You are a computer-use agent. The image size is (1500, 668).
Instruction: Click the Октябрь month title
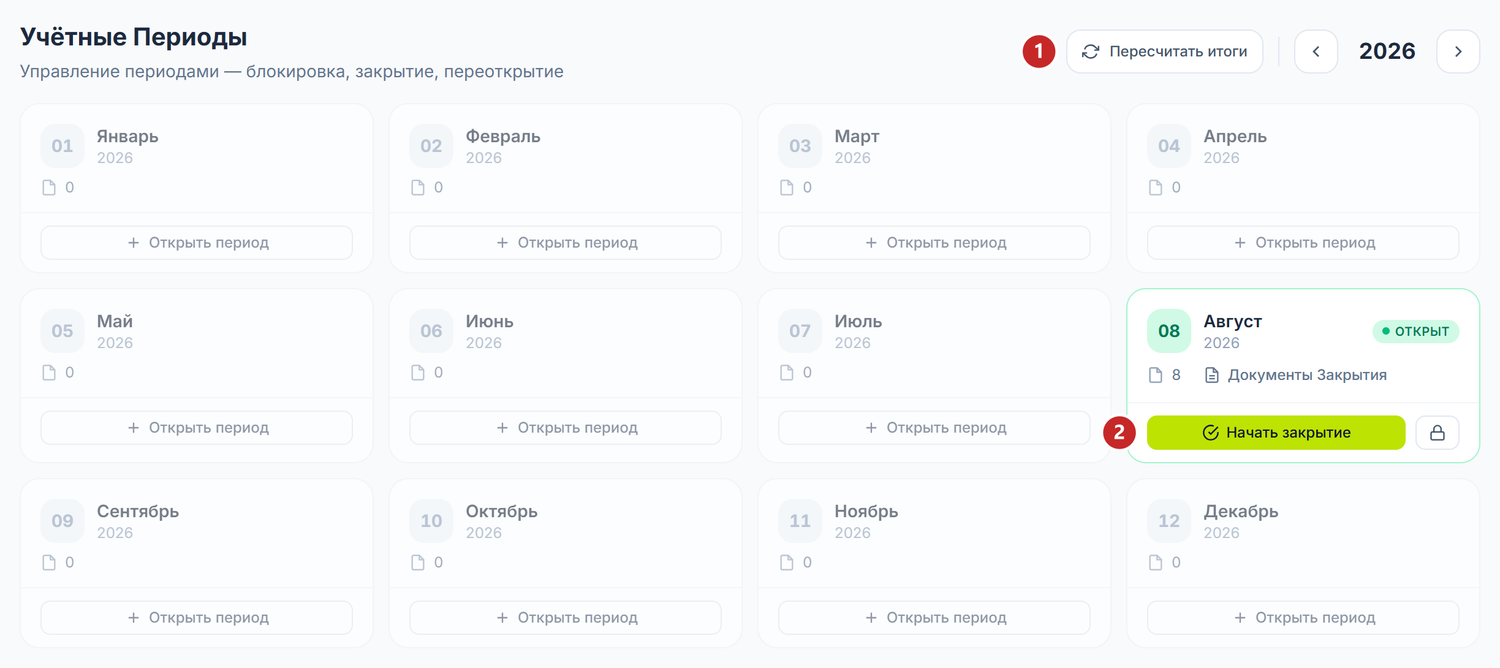[502, 511]
